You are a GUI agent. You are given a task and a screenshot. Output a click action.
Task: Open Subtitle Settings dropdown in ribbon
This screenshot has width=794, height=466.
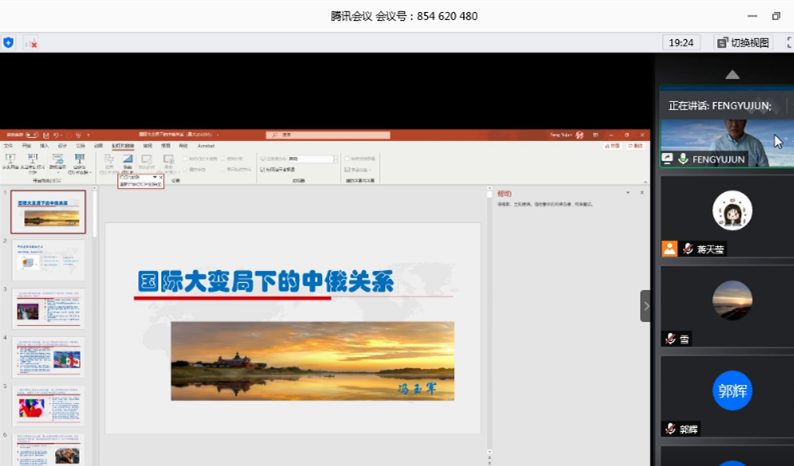click(358, 170)
